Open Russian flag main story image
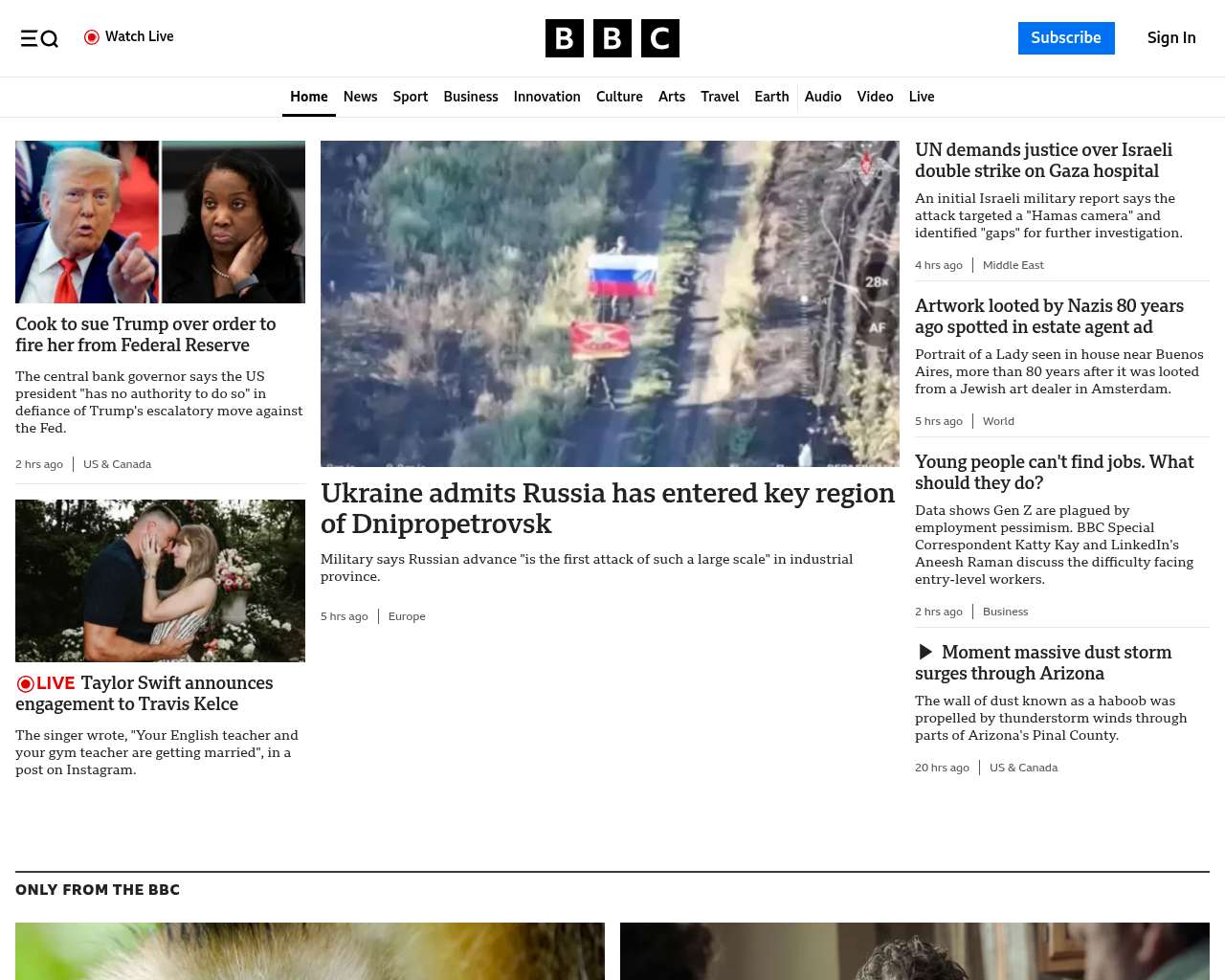Screen dimensions: 1225x980 [x=610, y=303]
